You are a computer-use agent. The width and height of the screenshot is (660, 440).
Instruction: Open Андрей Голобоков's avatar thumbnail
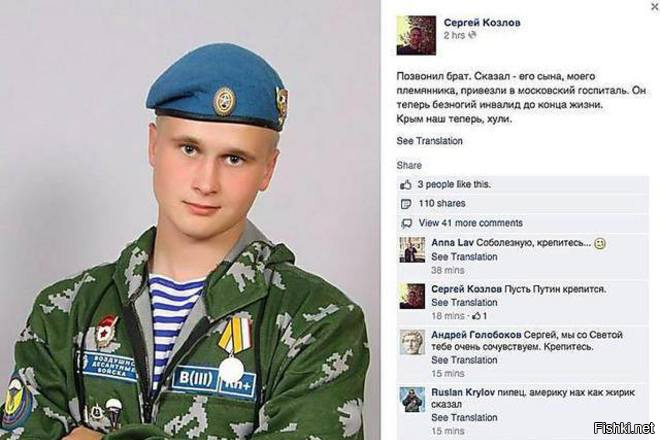point(412,341)
